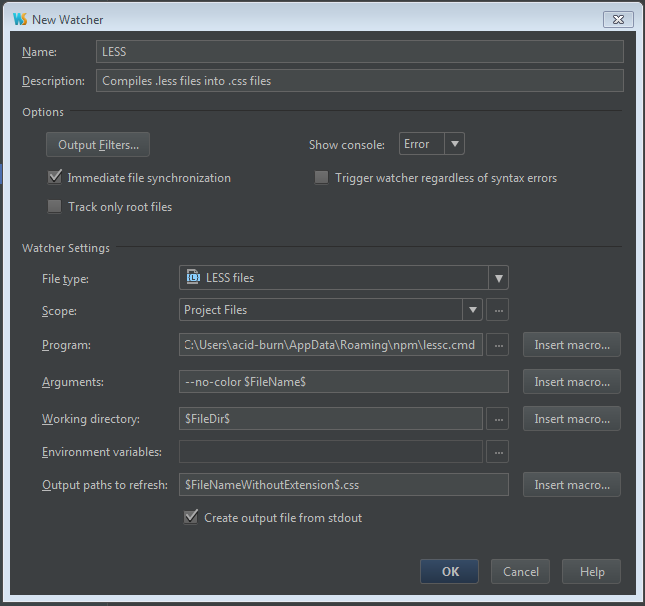Click the Name field containing LESS
The image size is (645, 606).
tap(360, 52)
